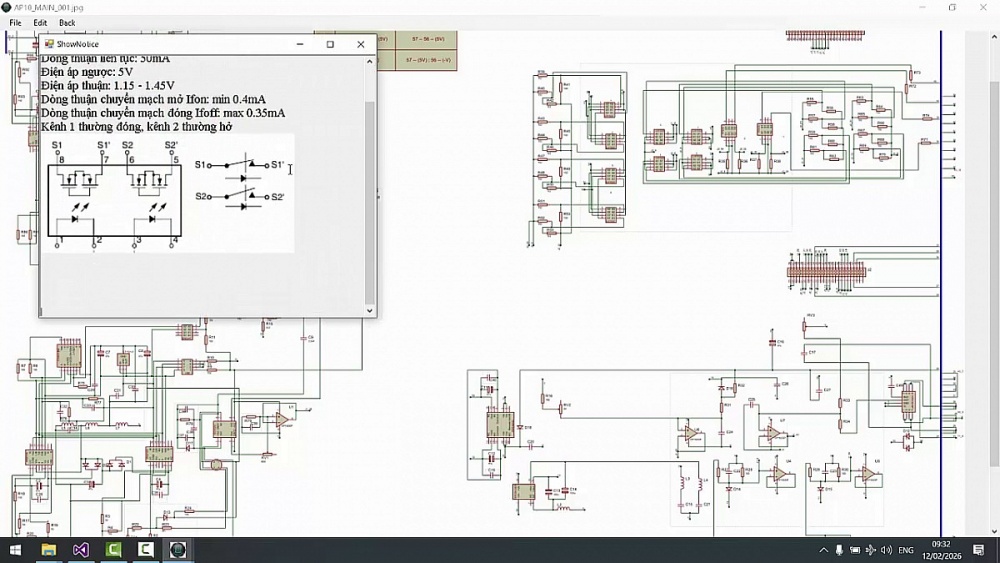The width and height of the screenshot is (1000, 563).
Task: Click the ShowNotice window title icon
Action: (48, 44)
